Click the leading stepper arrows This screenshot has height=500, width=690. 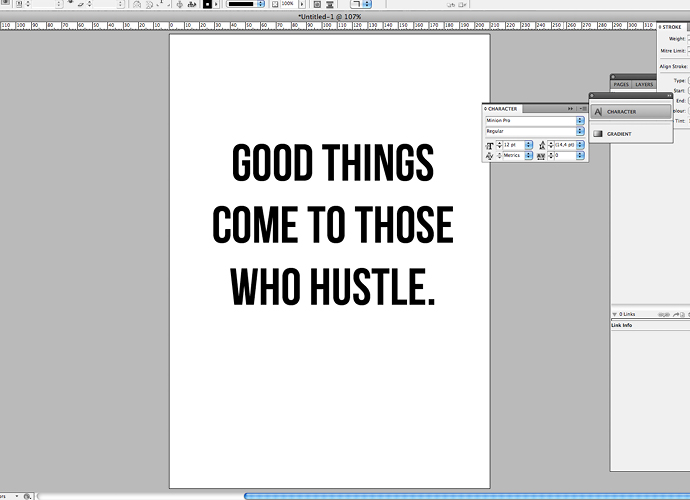pyautogui.click(x=551, y=145)
